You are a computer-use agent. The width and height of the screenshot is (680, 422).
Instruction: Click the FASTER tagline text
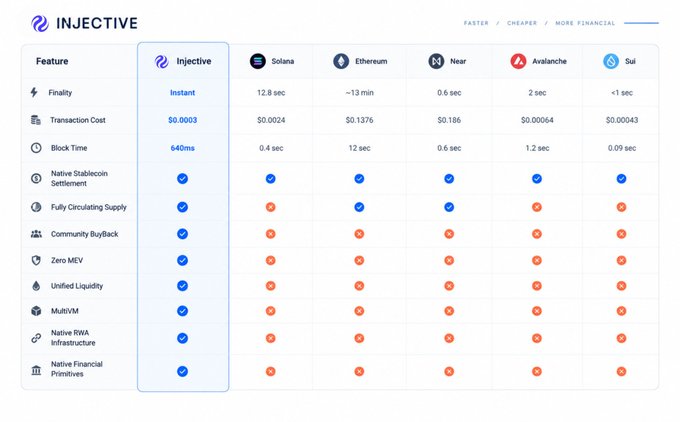point(476,23)
